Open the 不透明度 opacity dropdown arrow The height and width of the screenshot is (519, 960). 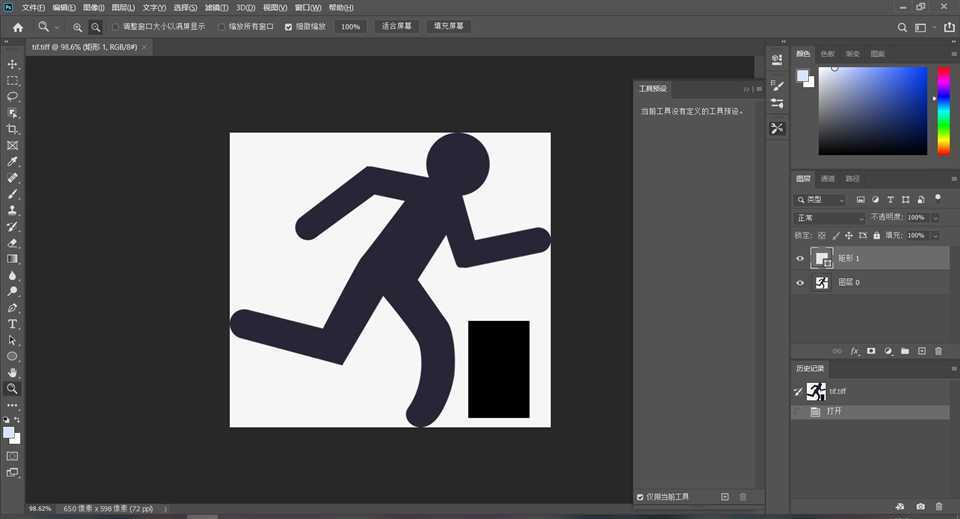(936, 218)
